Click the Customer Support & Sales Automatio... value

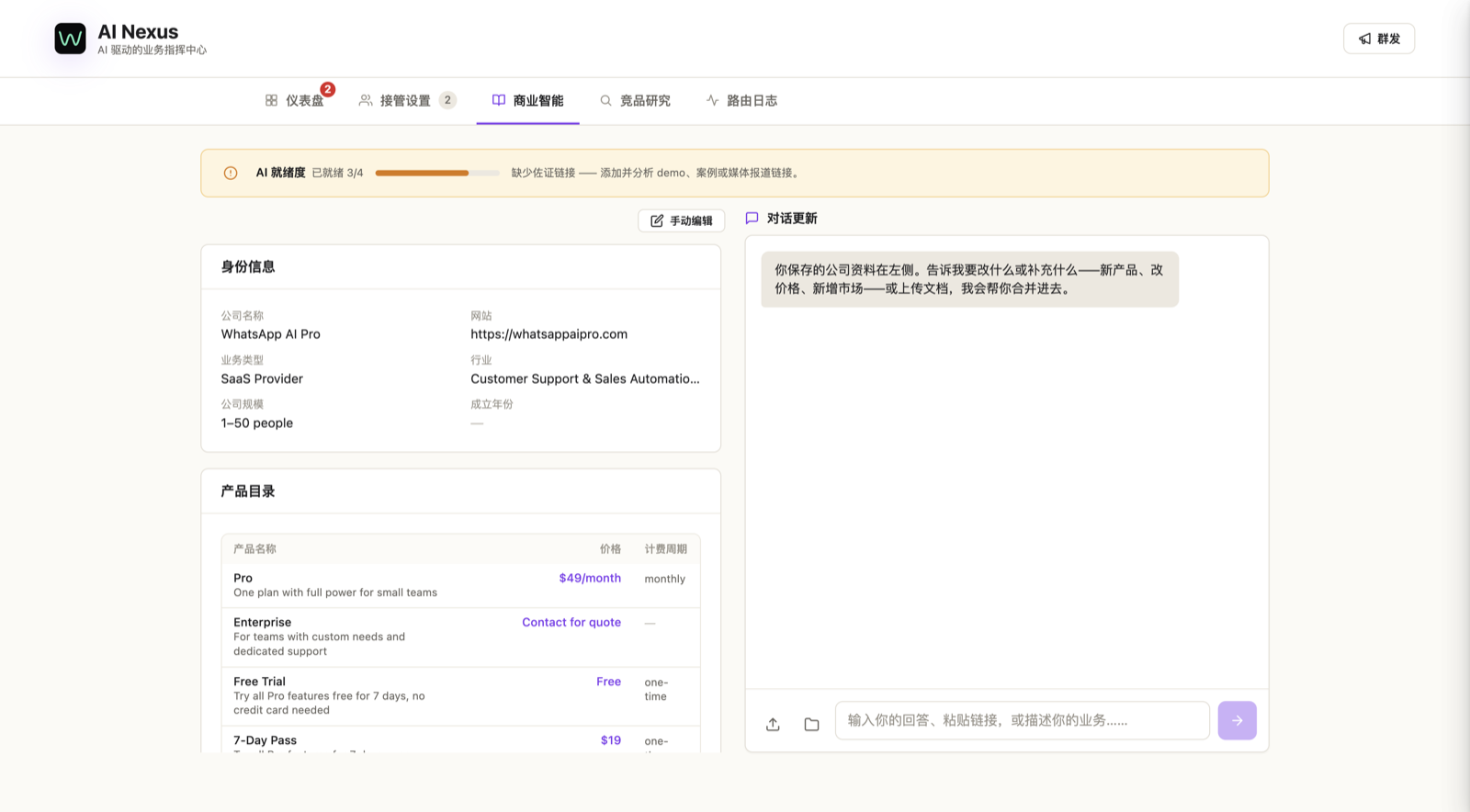coord(584,378)
